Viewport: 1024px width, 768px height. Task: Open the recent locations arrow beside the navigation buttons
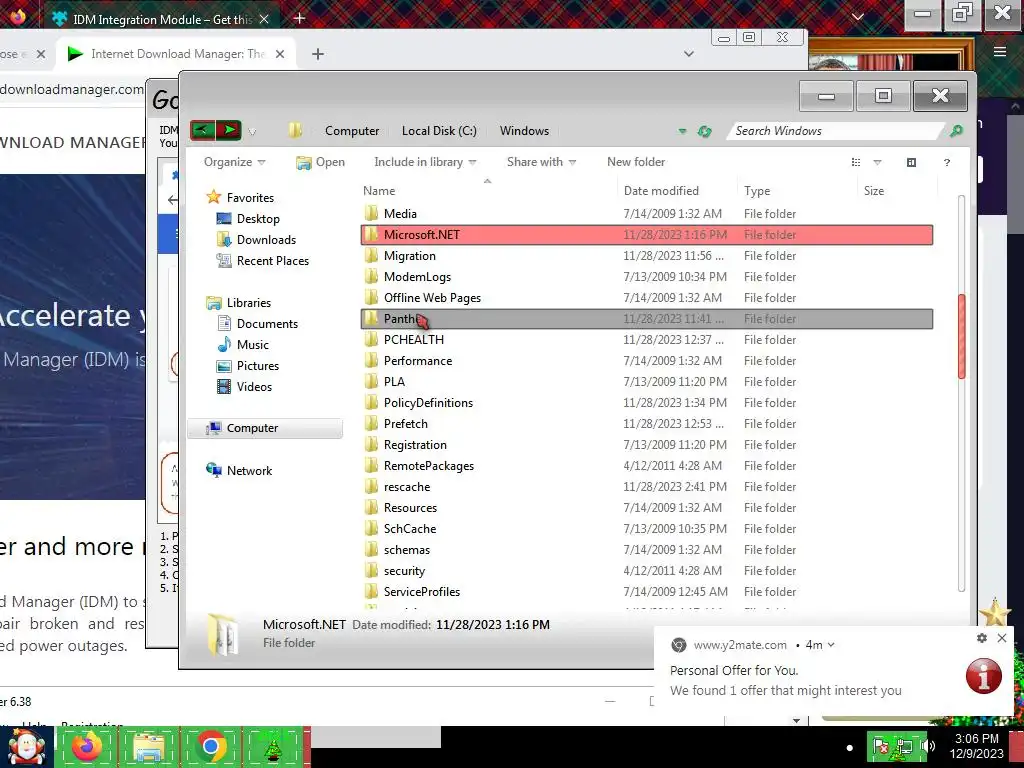coord(252,132)
